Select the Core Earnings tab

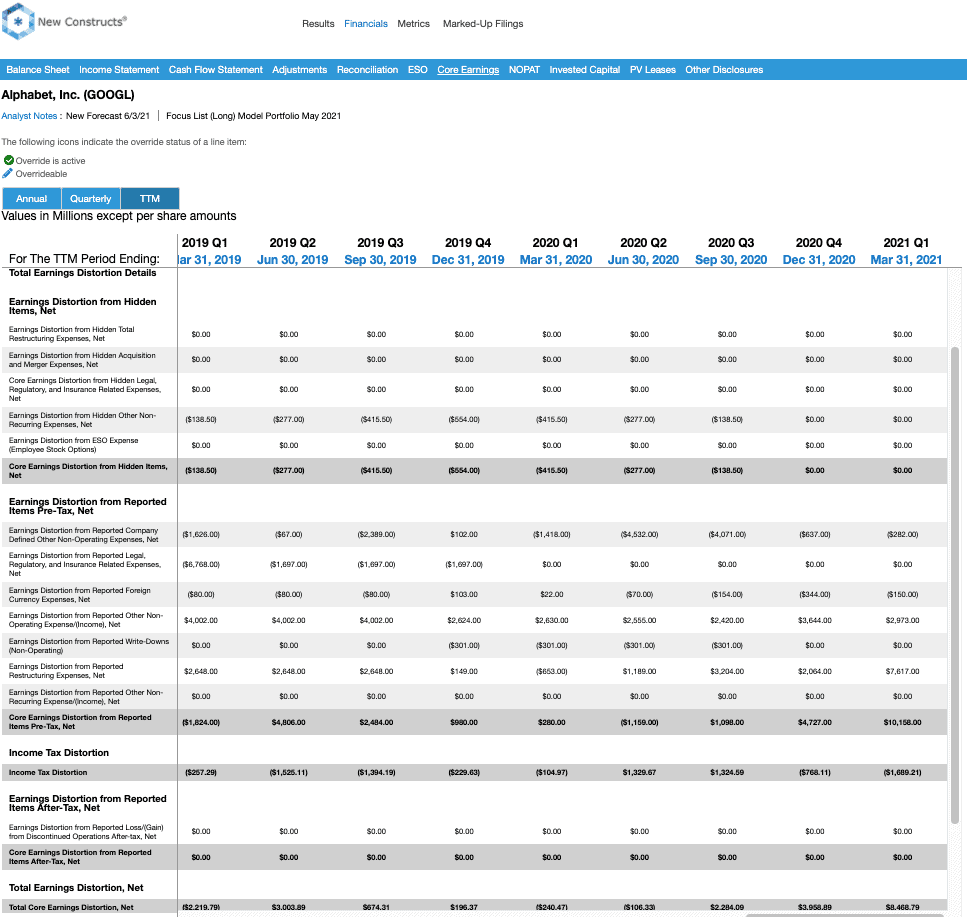click(x=468, y=70)
